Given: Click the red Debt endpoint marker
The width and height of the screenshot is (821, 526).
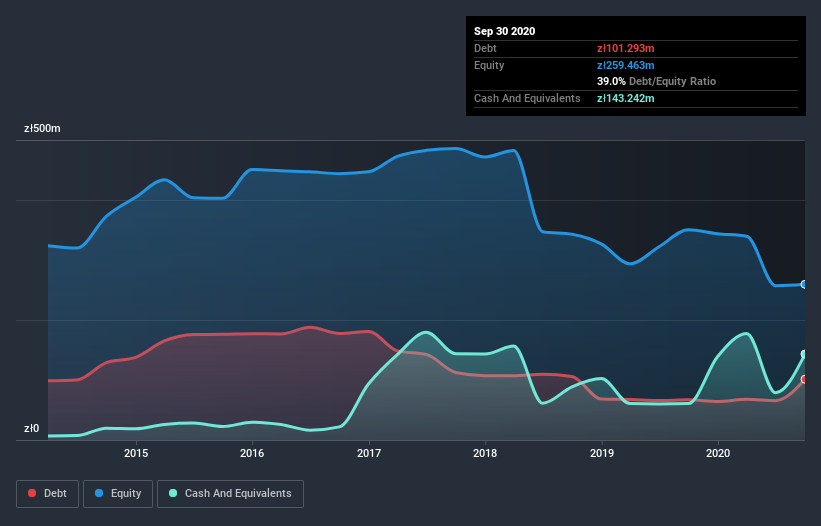Looking at the screenshot, I should coord(804,379).
